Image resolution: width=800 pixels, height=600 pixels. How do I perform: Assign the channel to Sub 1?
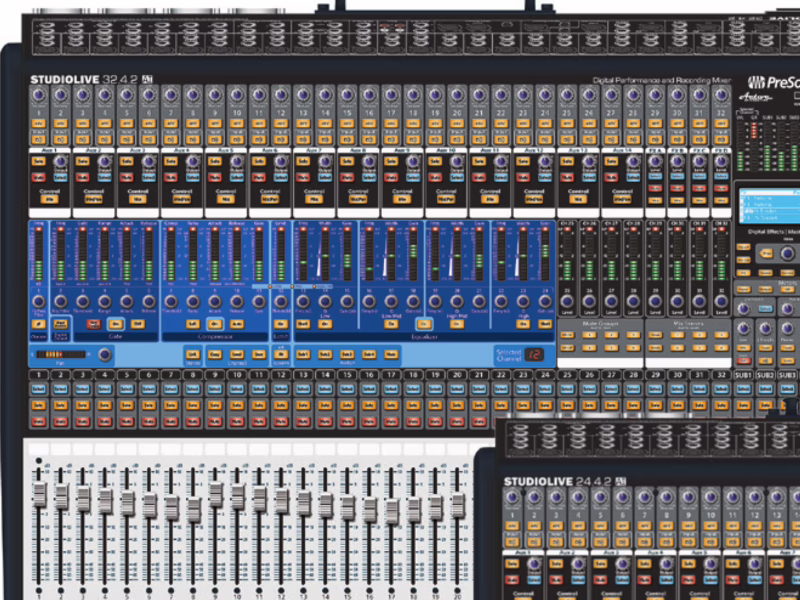click(303, 355)
